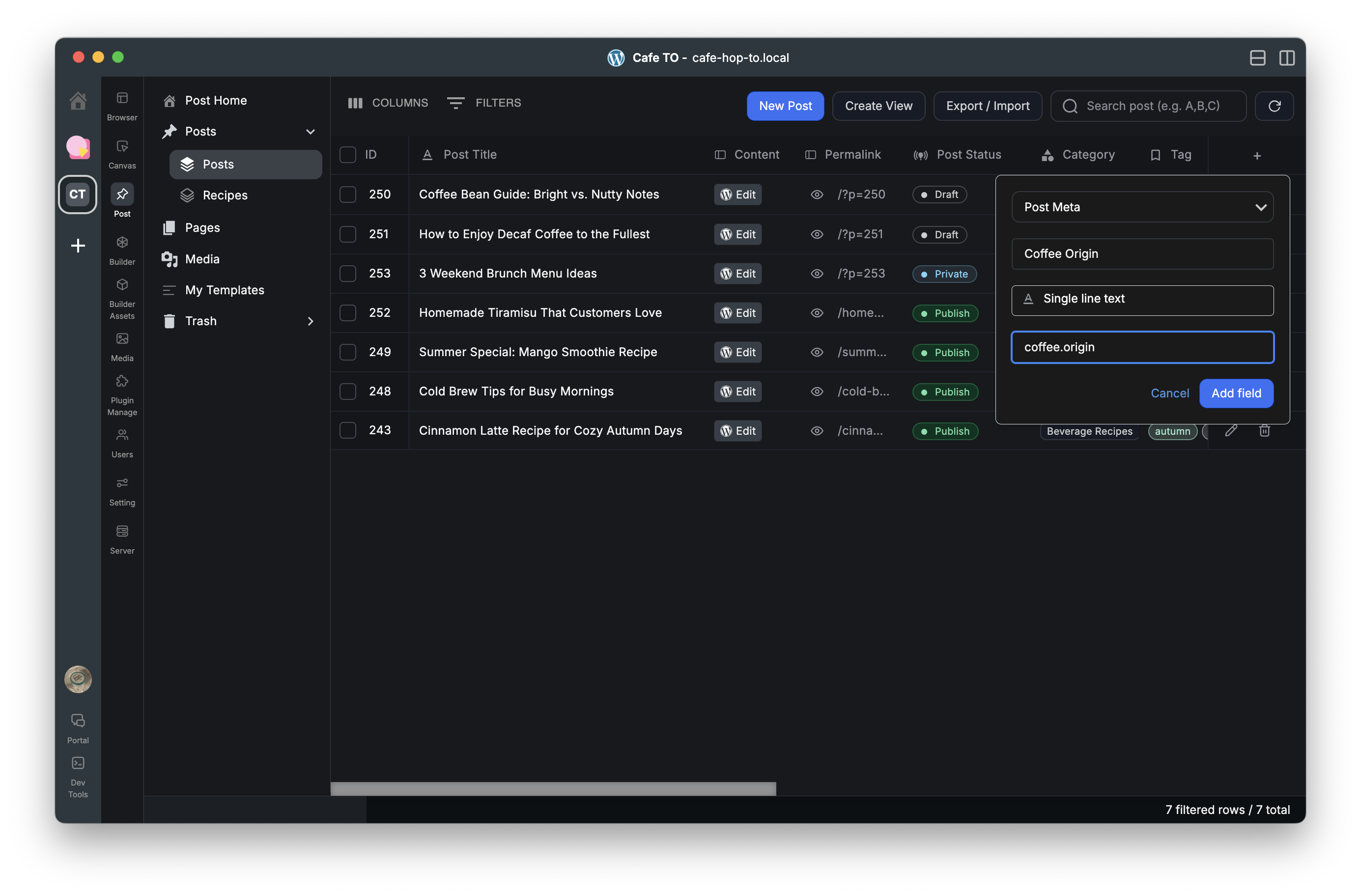
Task: Select the checkbox for post 249
Action: coord(348,352)
